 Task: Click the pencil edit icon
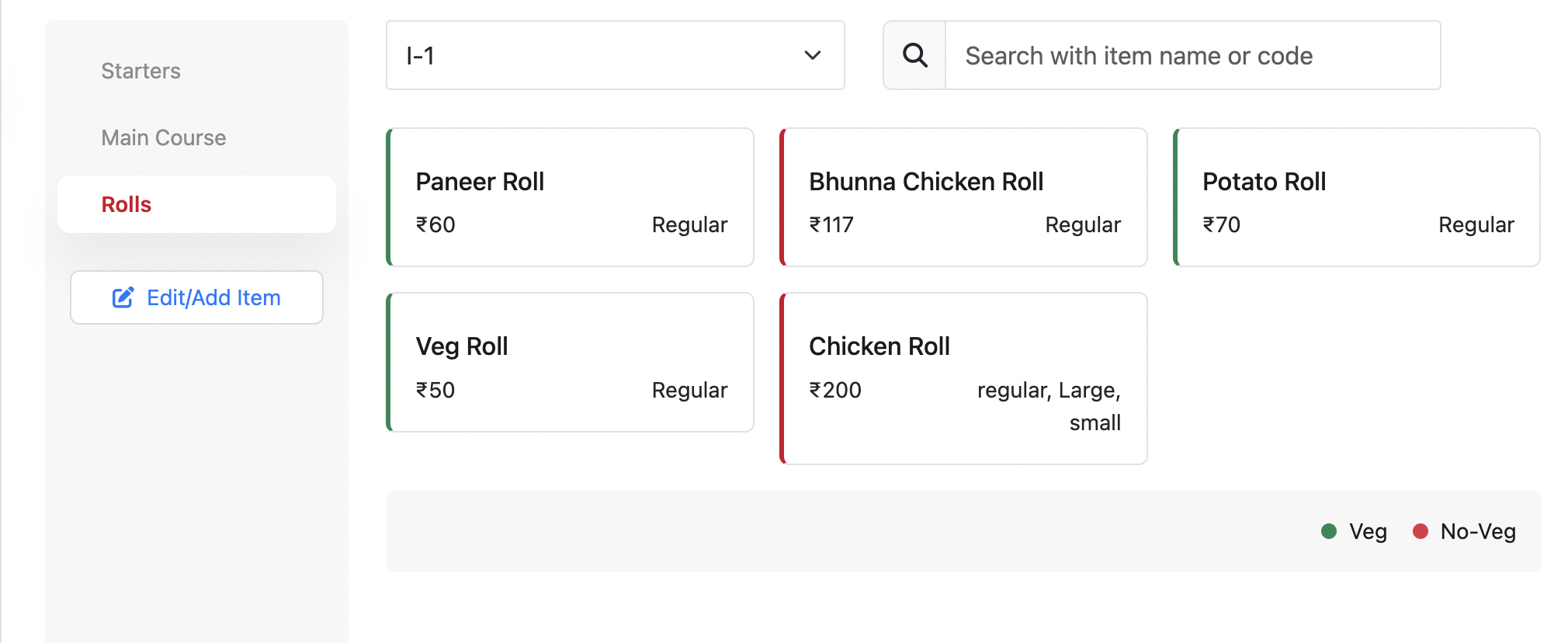(x=123, y=297)
